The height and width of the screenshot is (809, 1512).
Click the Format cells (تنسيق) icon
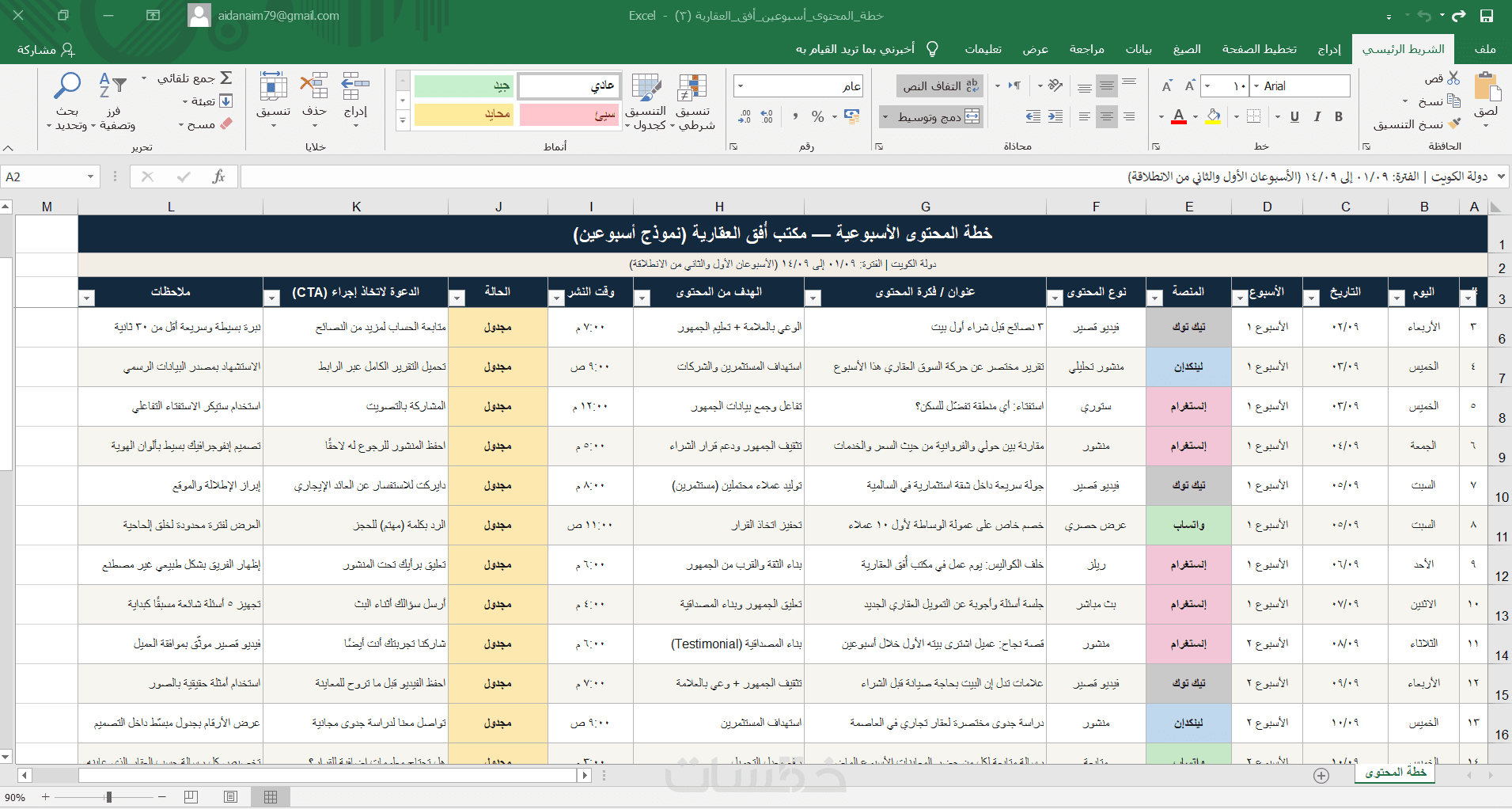click(273, 87)
